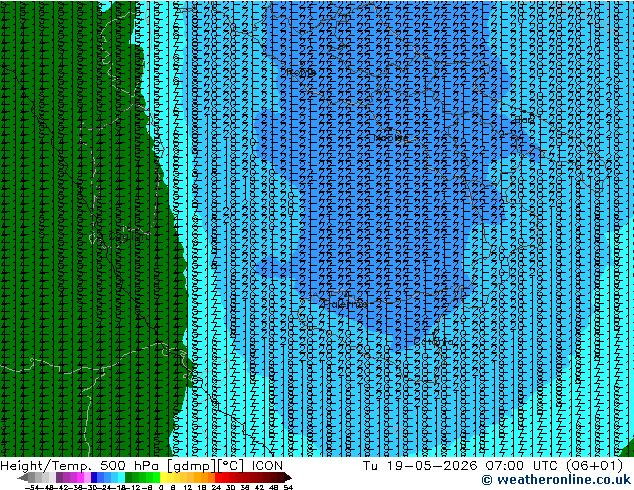Click the '(06+01)' forecast run label
The height and width of the screenshot is (490, 634).
[x=594, y=466]
